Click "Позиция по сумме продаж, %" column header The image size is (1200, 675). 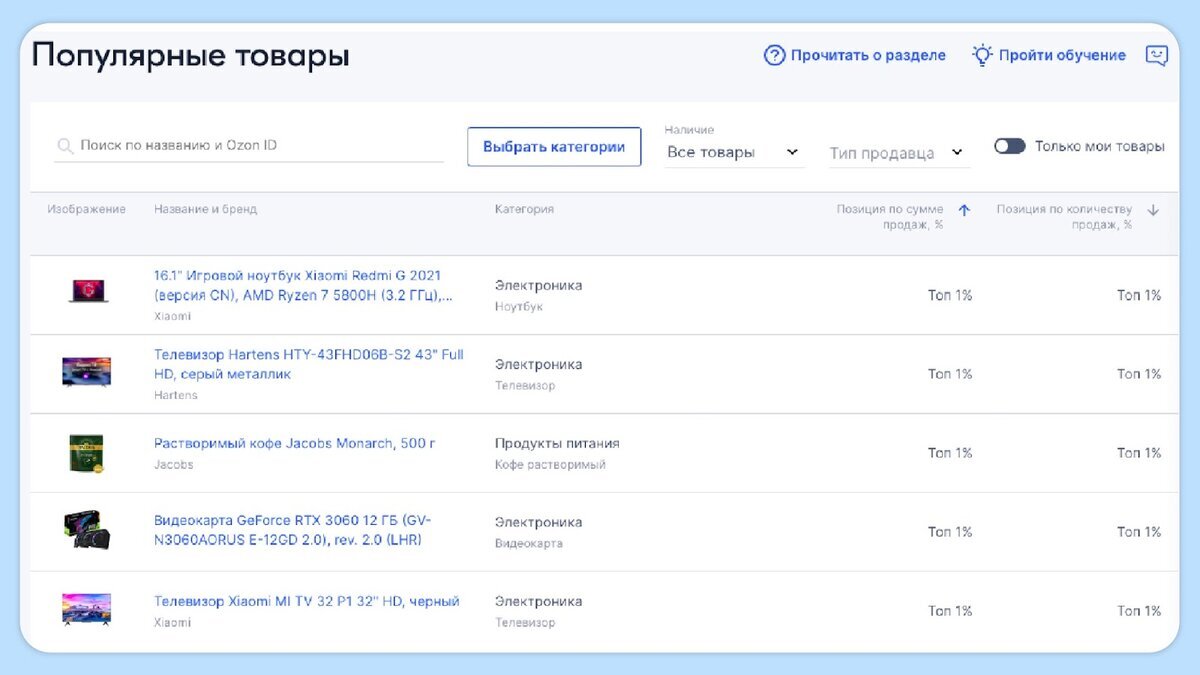pos(890,217)
